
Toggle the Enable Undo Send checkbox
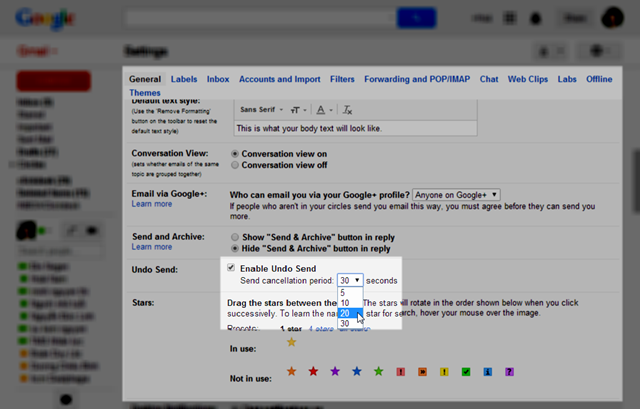click(231, 267)
